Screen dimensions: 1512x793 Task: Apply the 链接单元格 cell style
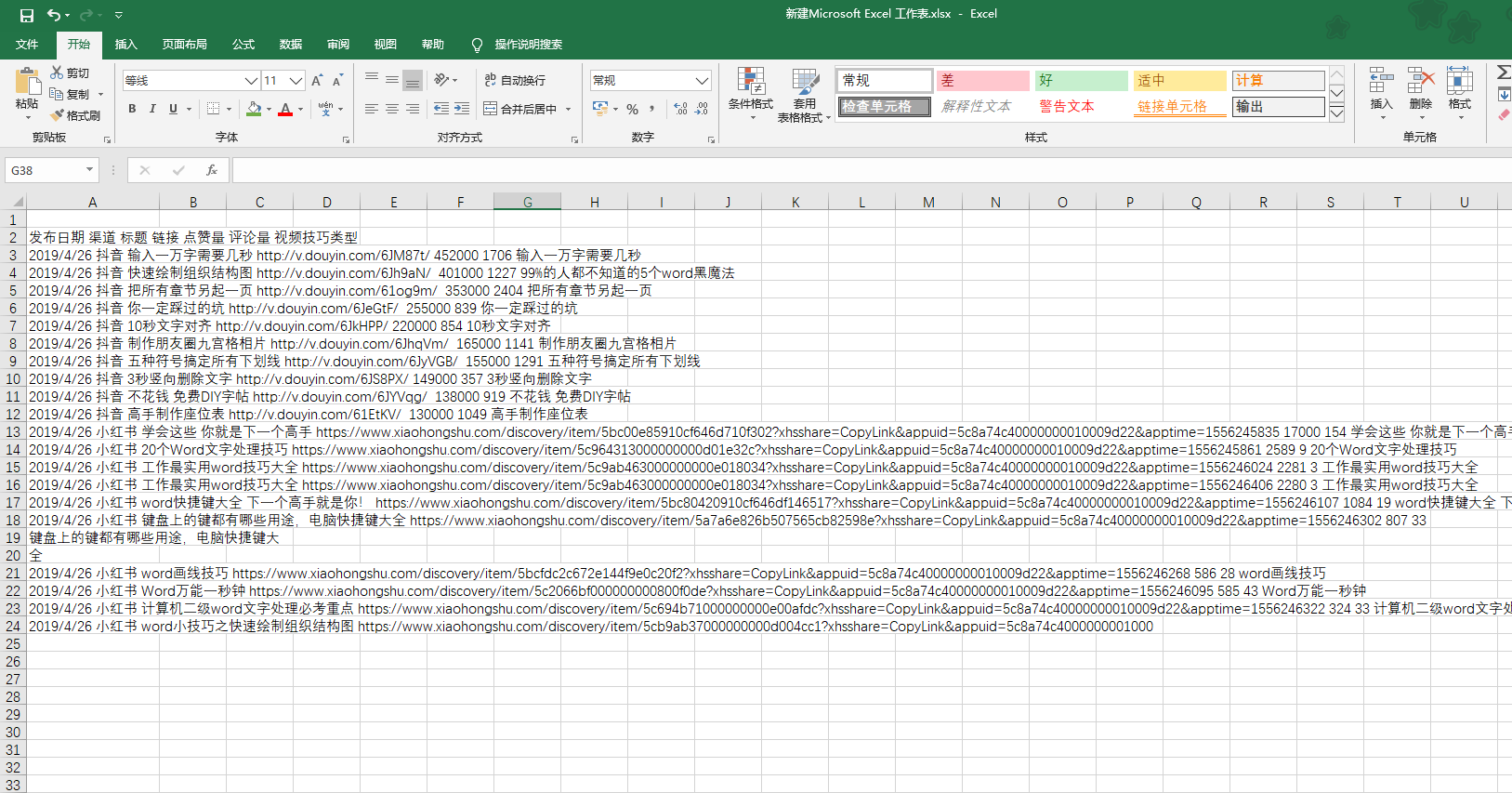click(1179, 107)
